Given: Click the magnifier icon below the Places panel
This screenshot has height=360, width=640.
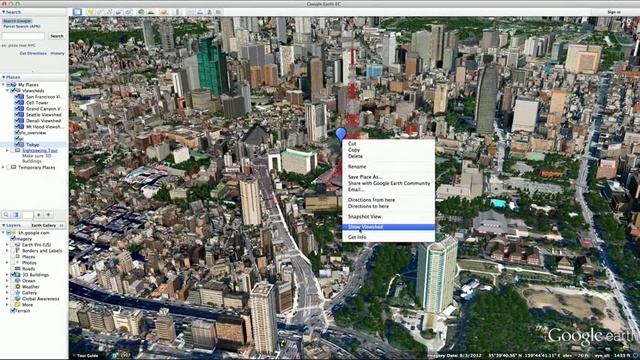Looking at the screenshot, I should point(6,214).
